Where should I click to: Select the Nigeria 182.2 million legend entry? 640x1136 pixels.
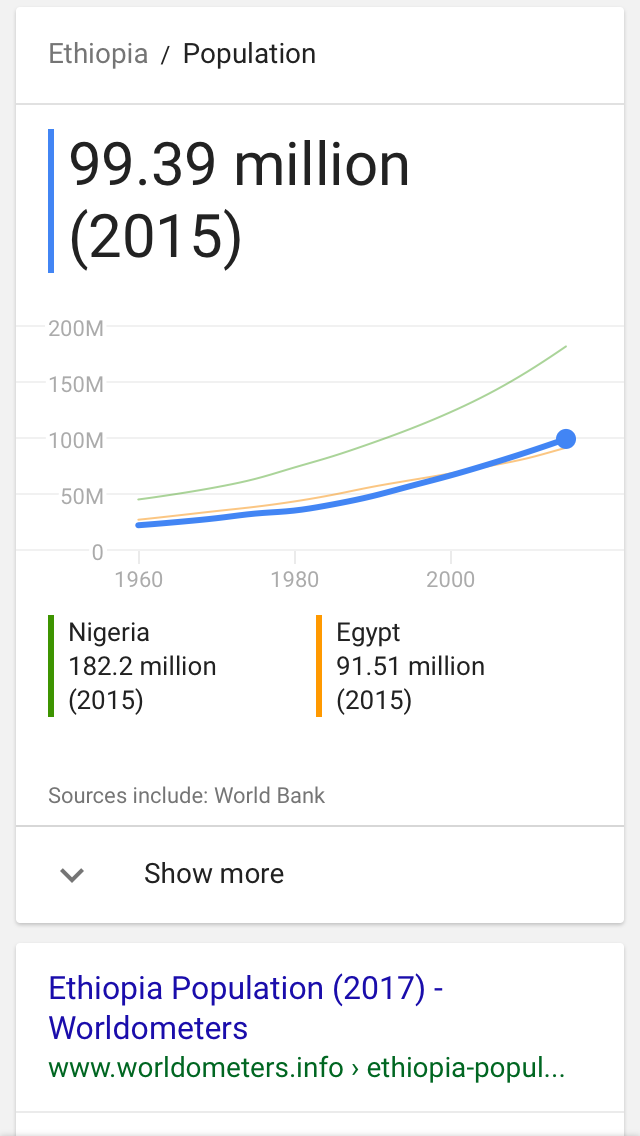pos(142,666)
